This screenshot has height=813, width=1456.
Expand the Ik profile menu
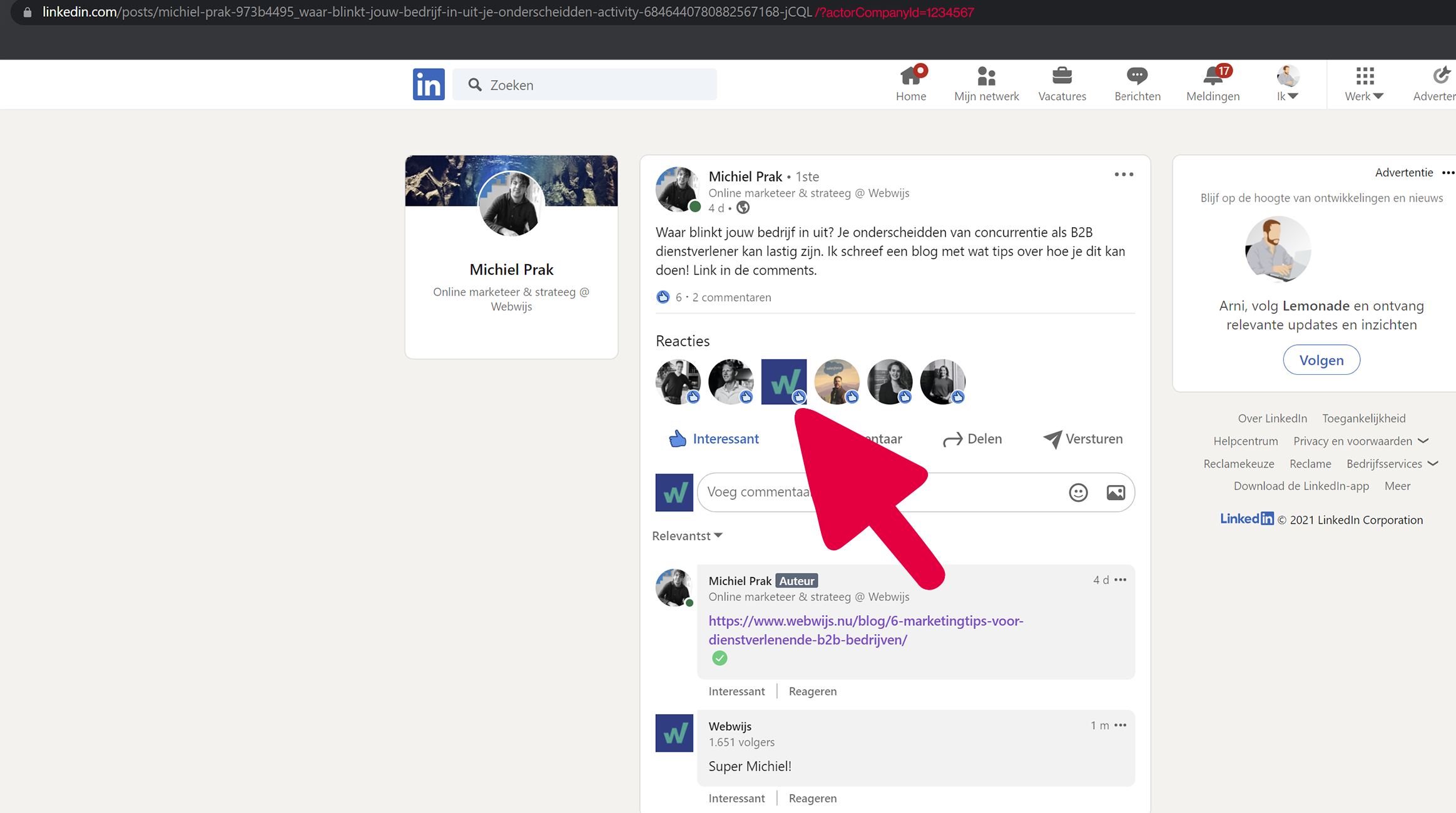pyautogui.click(x=1287, y=84)
